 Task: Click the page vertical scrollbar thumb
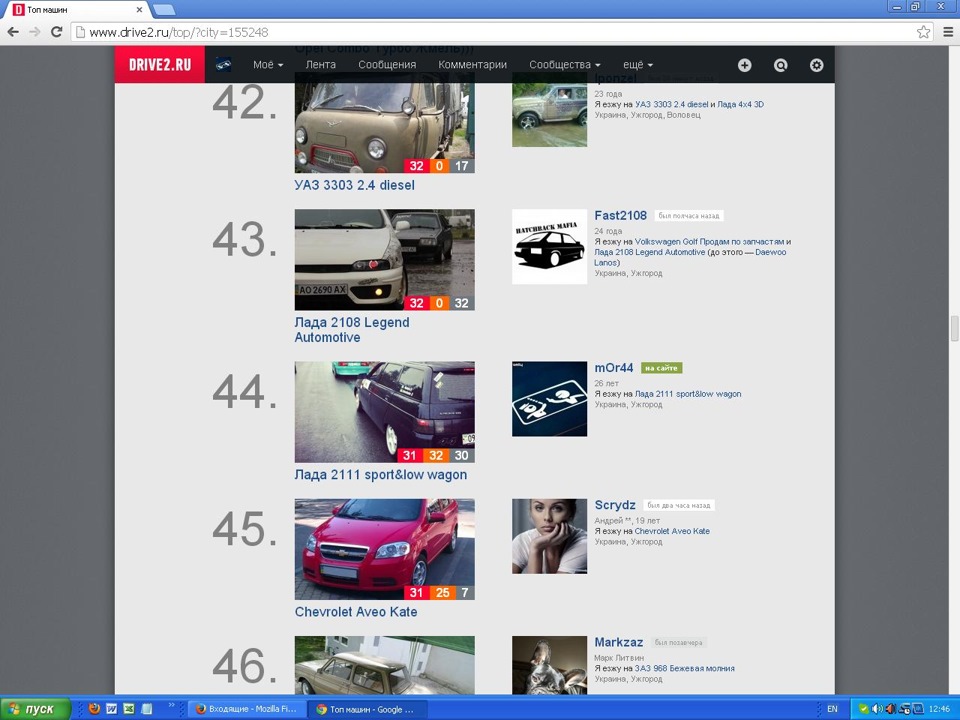pyautogui.click(x=954, y=329)
